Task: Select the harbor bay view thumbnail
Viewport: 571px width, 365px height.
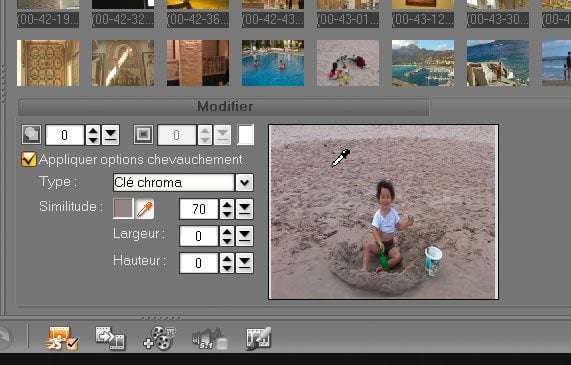Action: click(423, 63)
